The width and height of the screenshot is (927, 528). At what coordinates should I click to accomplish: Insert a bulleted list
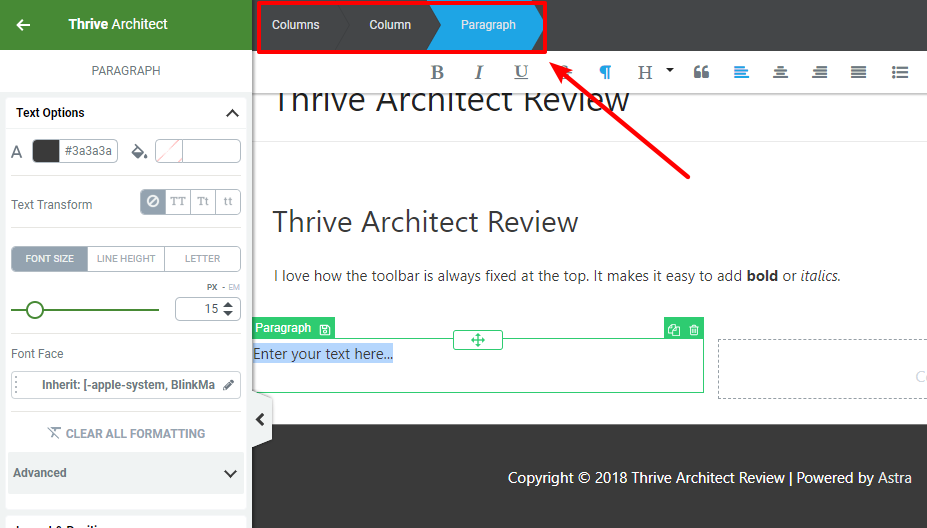coord(900,72)
